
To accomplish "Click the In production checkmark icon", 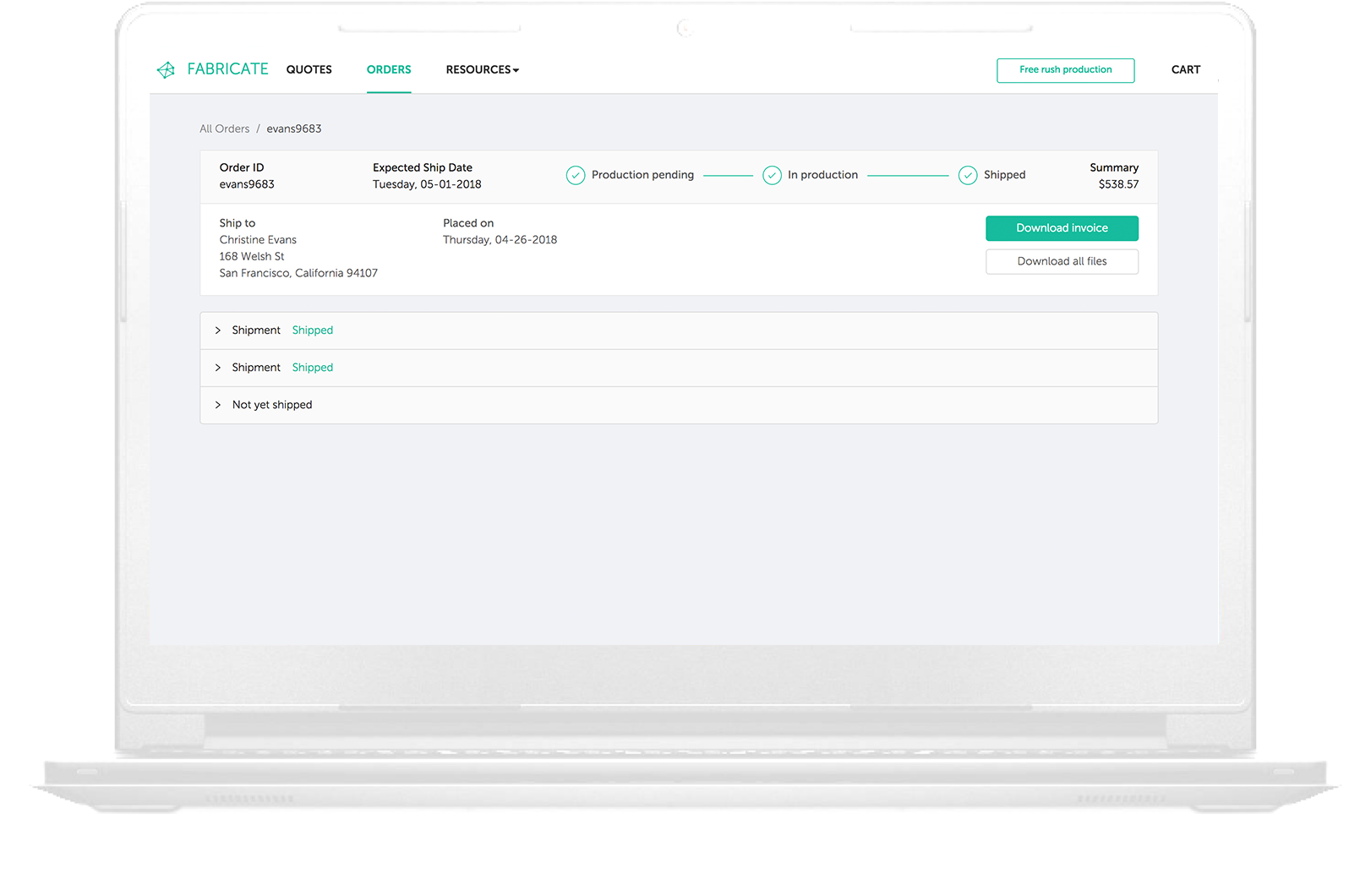I will click(x=772, y=175).
